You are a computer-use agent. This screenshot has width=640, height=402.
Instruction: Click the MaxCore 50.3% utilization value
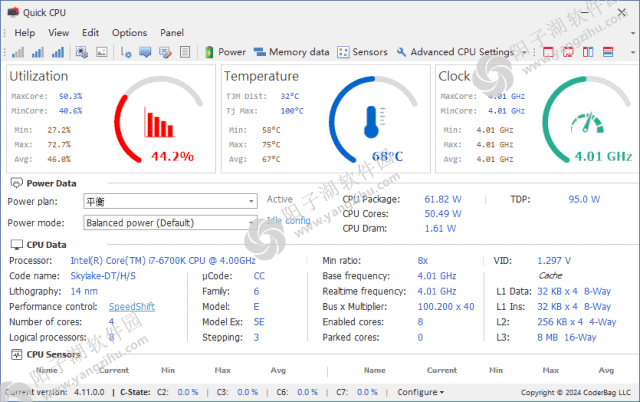pos(71,96)
